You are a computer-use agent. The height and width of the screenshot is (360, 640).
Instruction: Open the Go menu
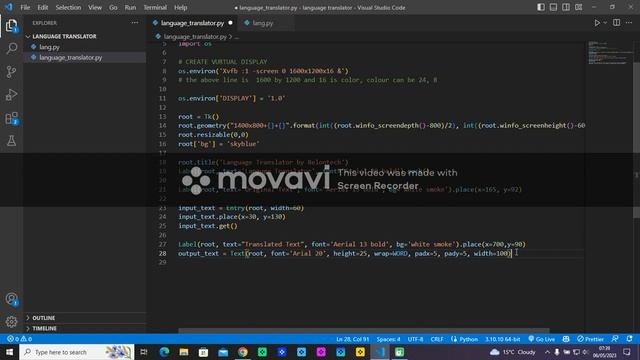click(x=113, y=7)
